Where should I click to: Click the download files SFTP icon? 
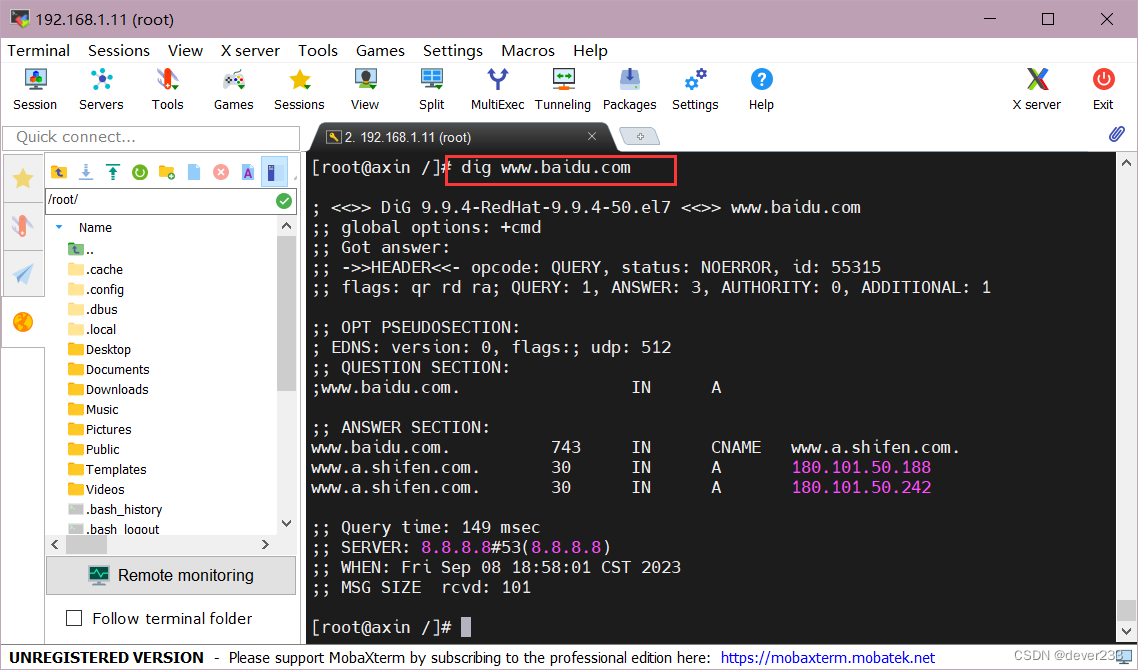(86, 172)
